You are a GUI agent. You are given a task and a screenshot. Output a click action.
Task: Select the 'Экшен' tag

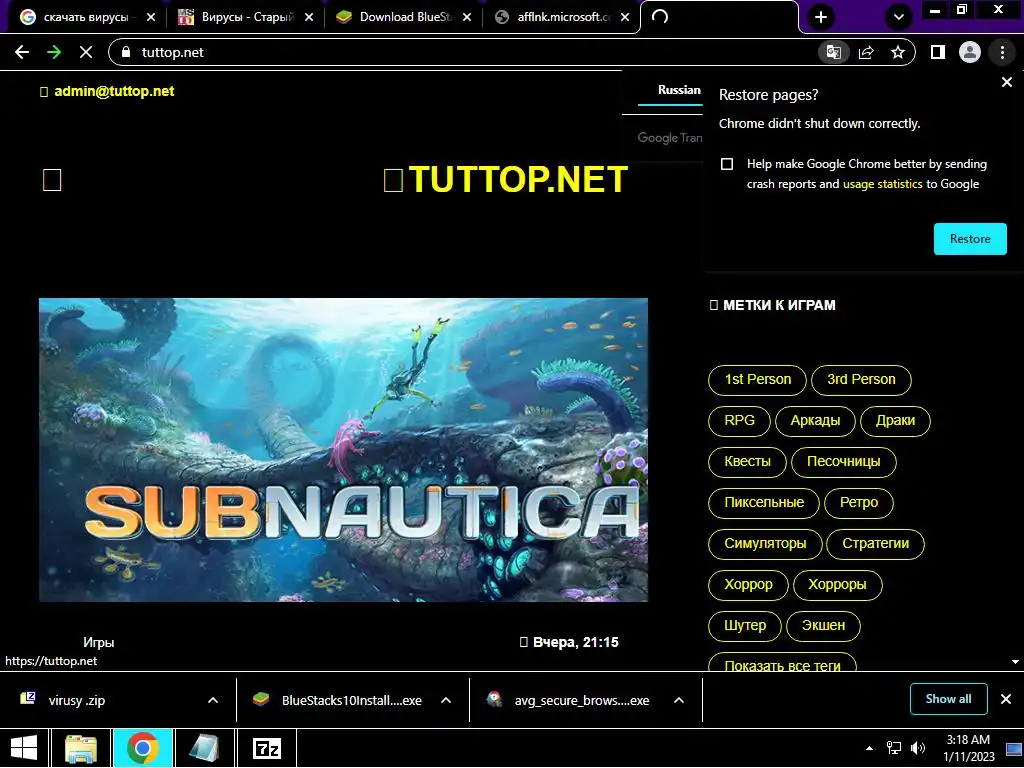pyautogui.click(x=824, y=626)
